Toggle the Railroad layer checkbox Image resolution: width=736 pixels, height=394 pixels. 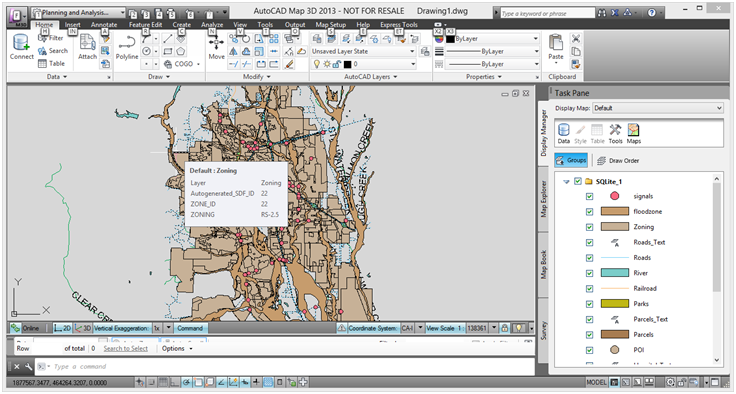coord(590,288)
